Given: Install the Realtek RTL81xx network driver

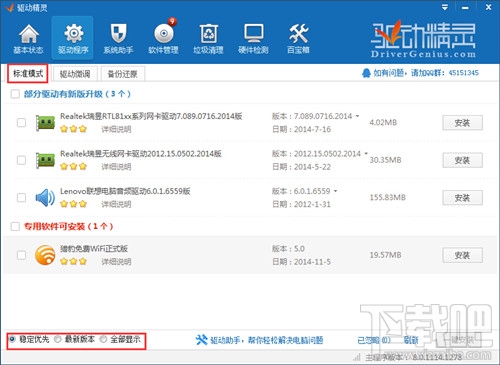Looking at the screenshot, I should click(x=462, y=123).
